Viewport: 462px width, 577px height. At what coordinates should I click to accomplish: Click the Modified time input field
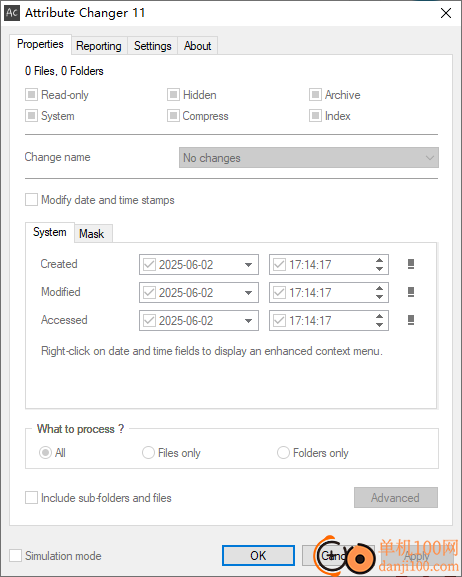[x=329, y=293]
